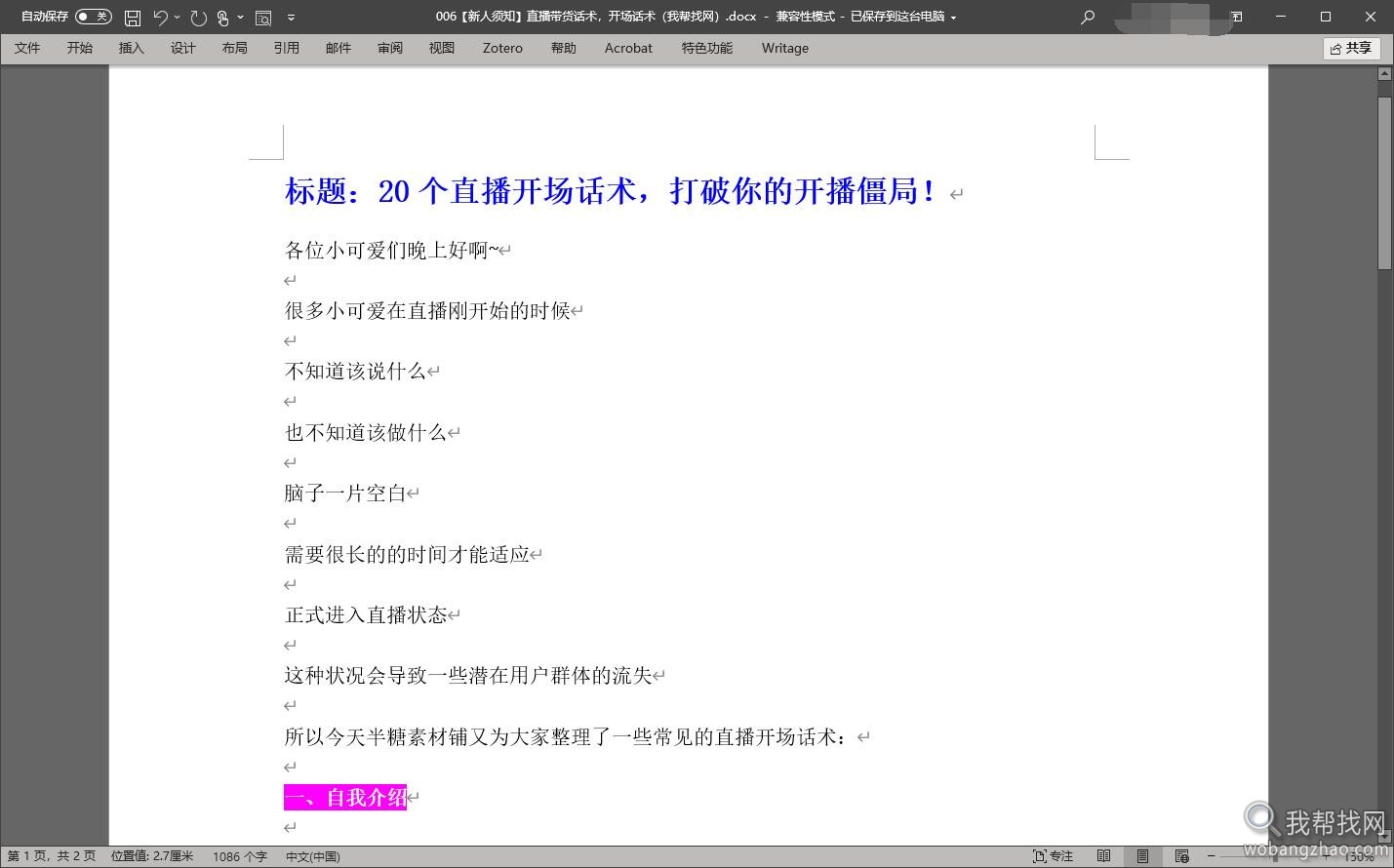This screenshot has width=1394, height=868.
Task: Switch to Web Layout view icon
Action: pyautogui.click(x=1181, y=856)
